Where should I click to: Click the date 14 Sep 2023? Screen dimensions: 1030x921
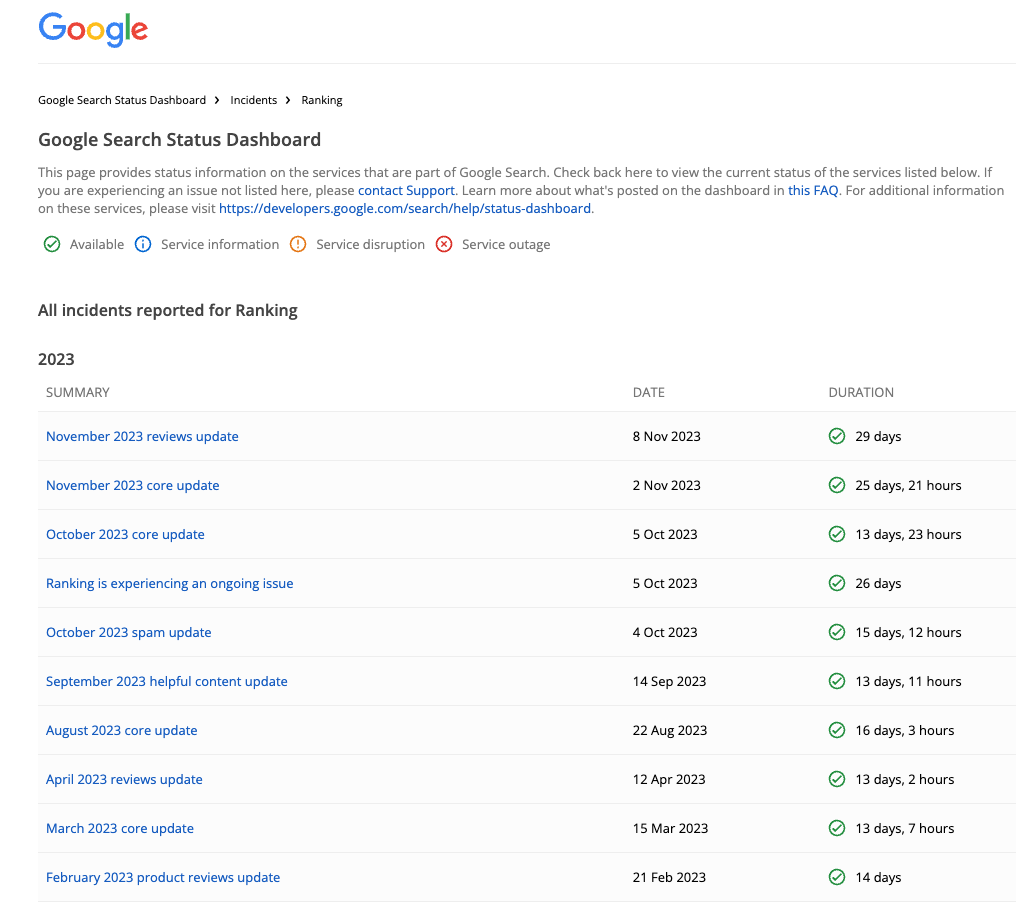(x=669, y=681)
